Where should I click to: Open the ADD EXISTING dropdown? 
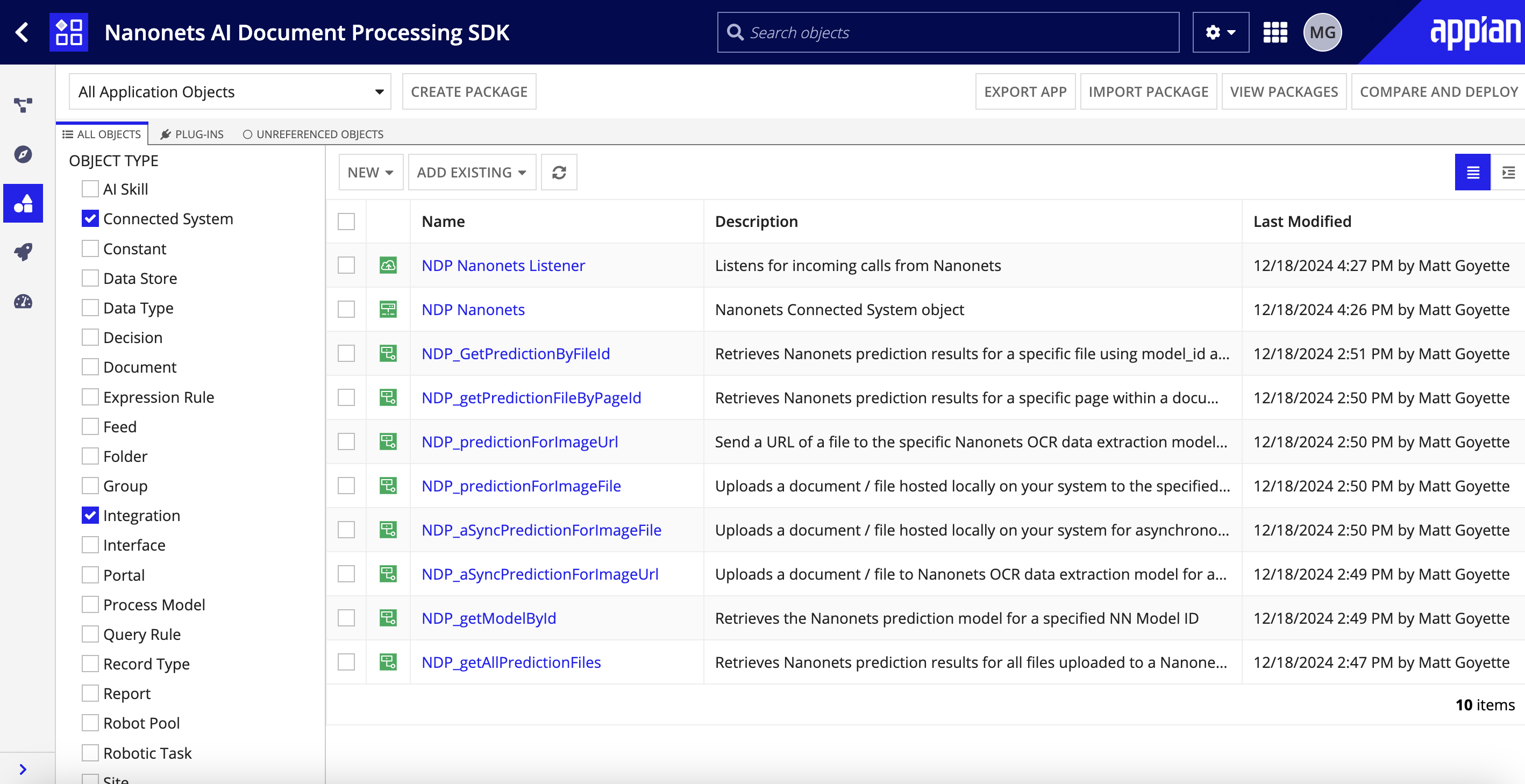tap(472, 172)
